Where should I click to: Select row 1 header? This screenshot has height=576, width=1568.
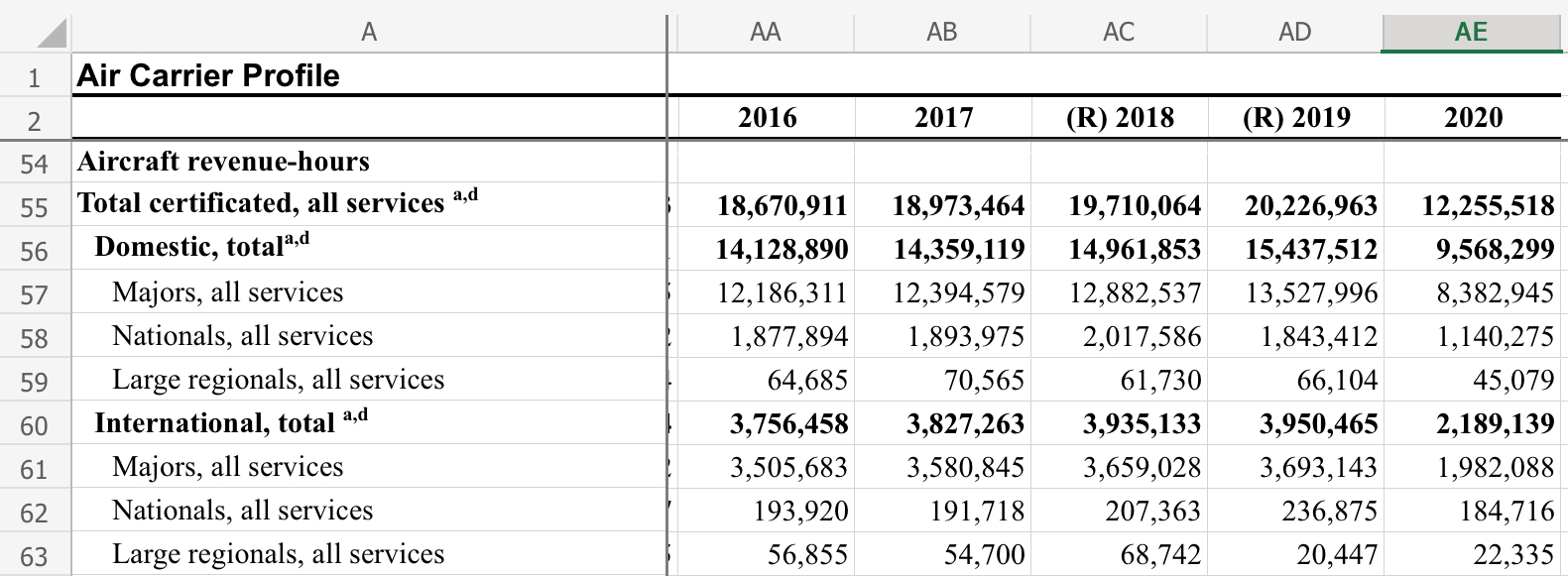(x=35, y=76)
